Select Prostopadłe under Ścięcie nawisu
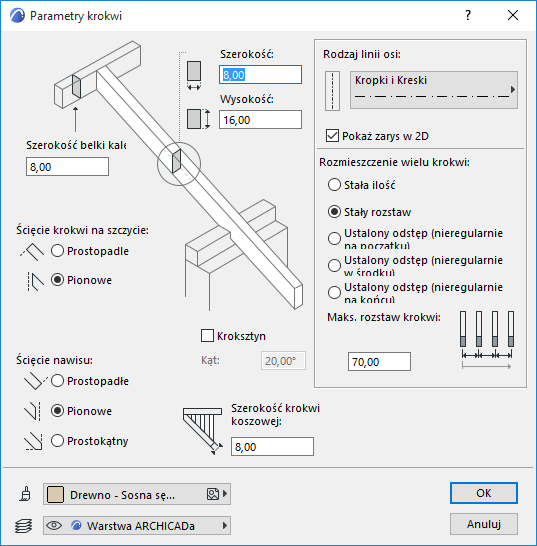Image resolution: width=537 pixels, height=546 pixels. pyautogui.click(x=57, y=381)
